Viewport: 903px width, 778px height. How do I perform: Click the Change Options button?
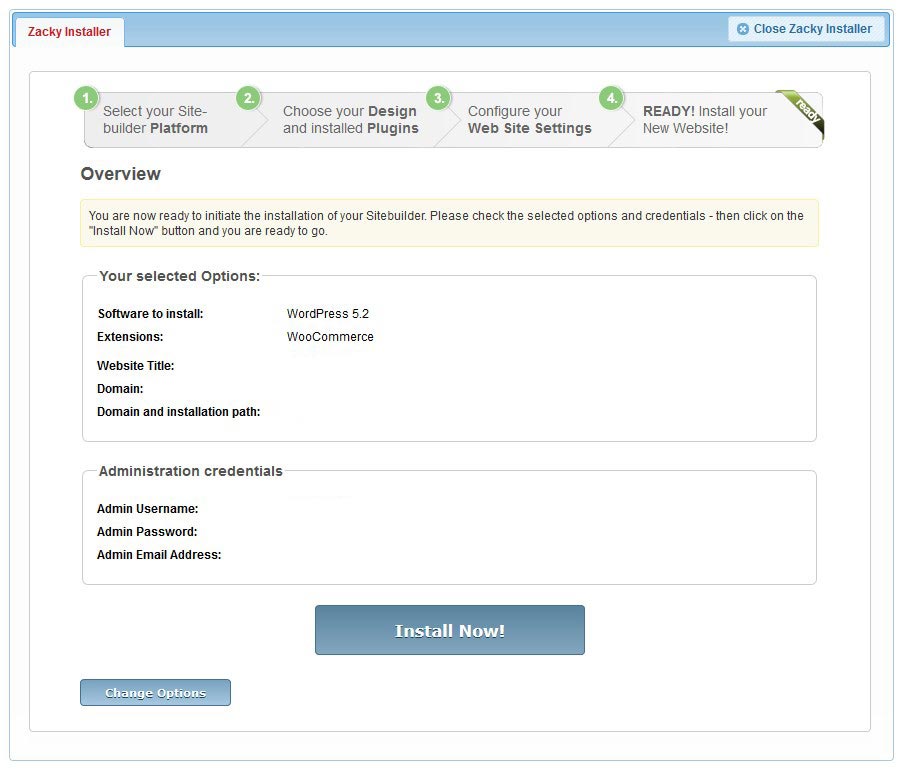[x=155, y=693]
